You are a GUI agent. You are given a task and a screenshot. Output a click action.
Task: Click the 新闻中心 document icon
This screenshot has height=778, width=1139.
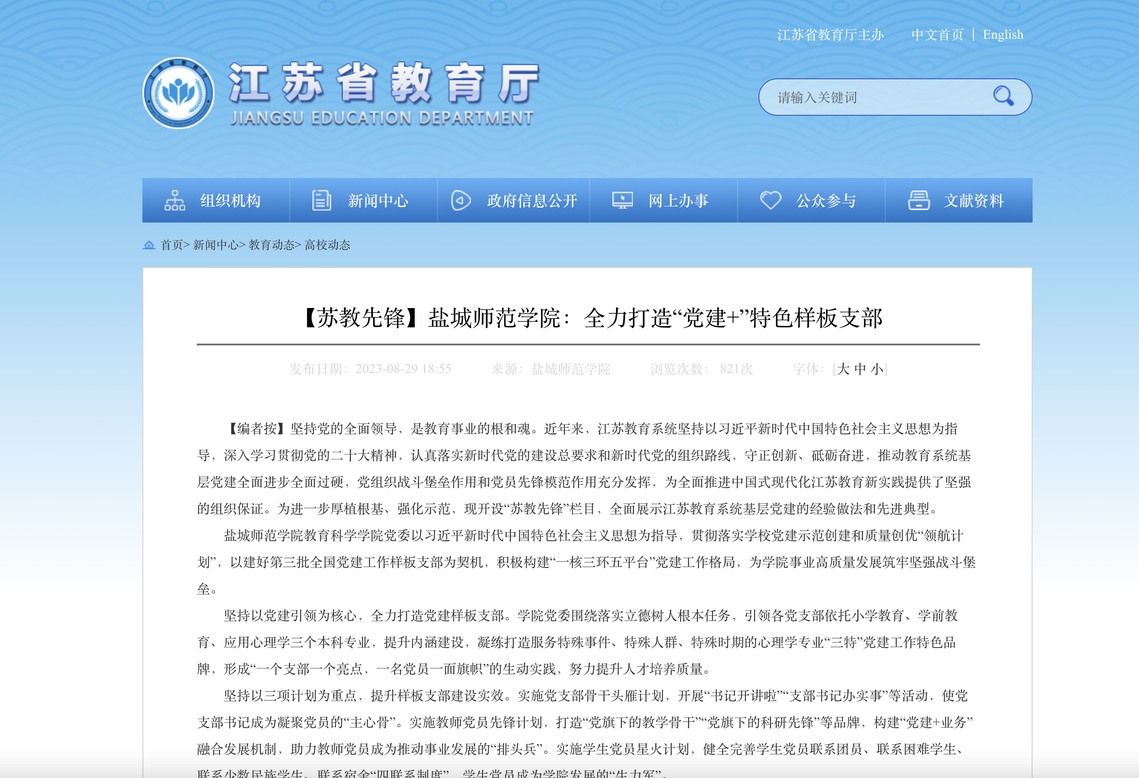321,200
